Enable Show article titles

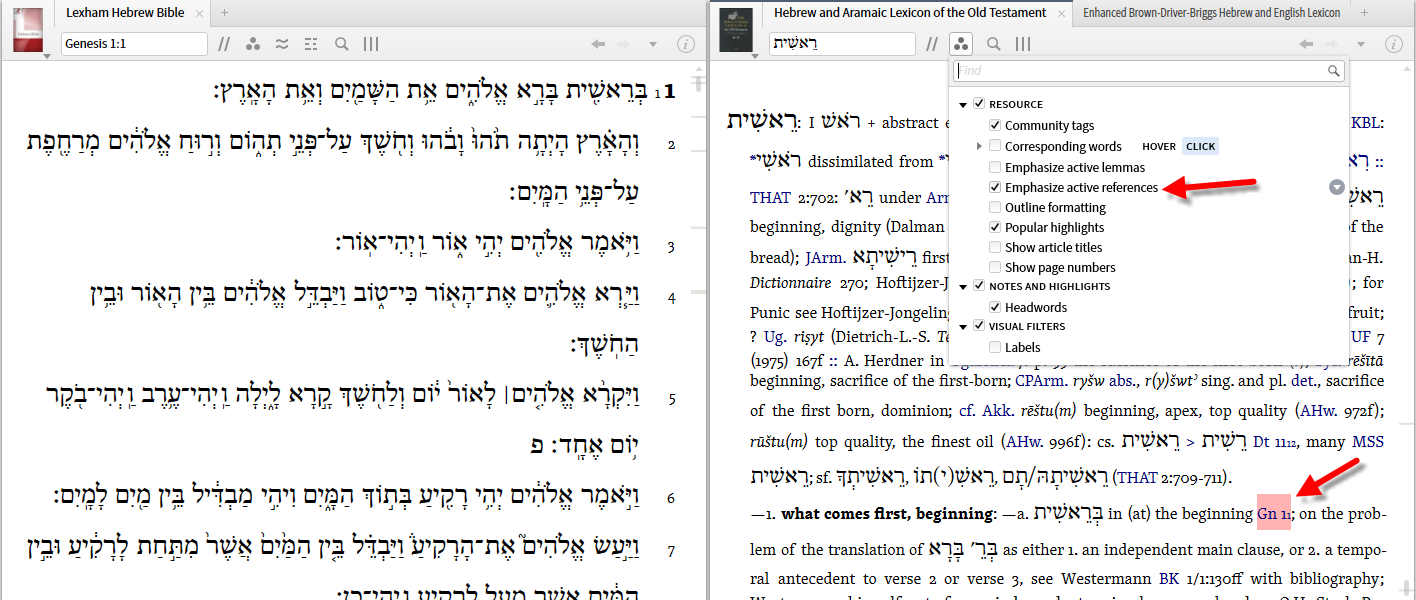point(995,247)
